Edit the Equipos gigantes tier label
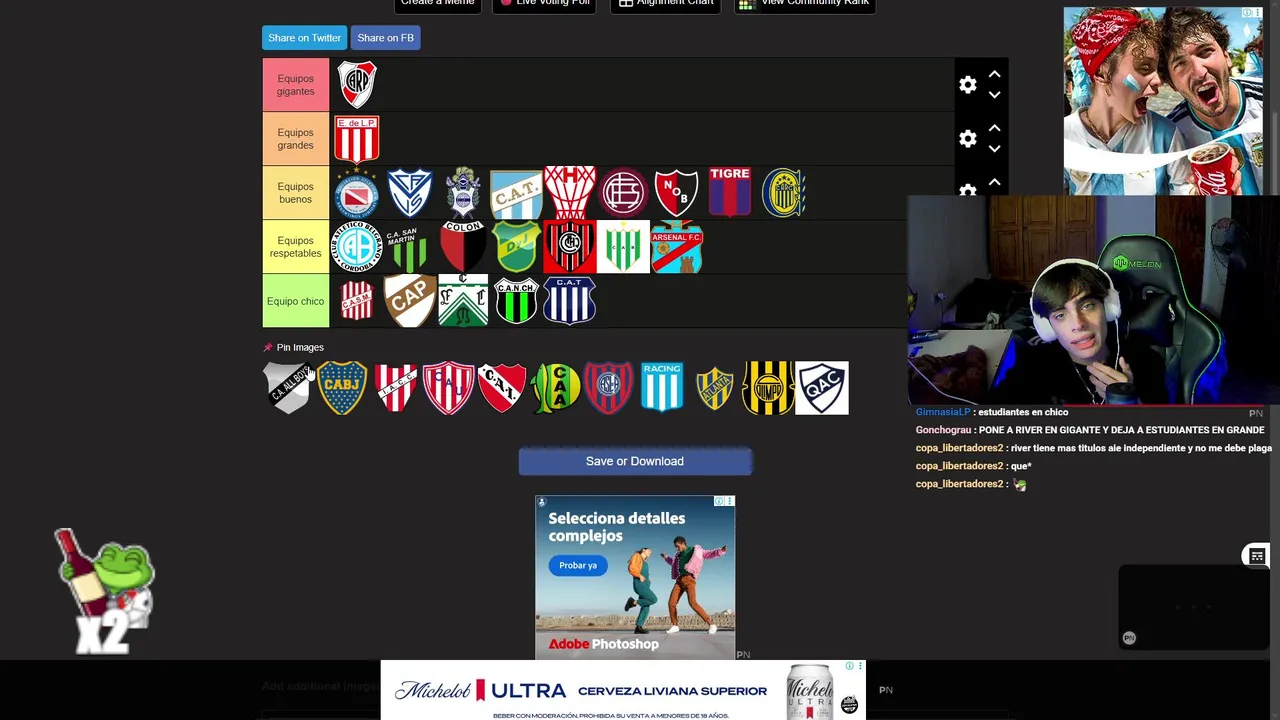 click(x=296, y=85)
